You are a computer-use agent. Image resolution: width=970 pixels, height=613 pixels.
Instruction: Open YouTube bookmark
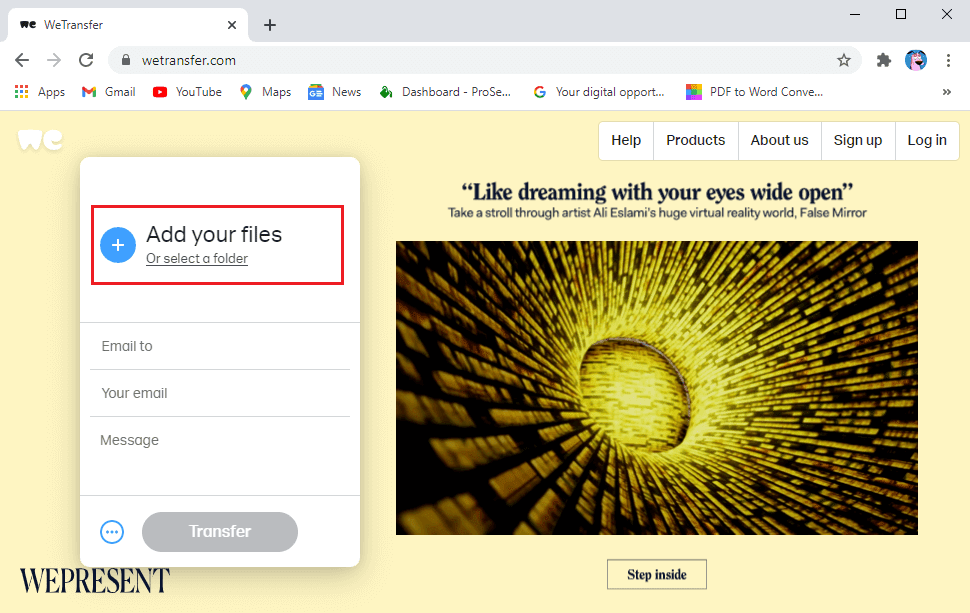(x=187, y=92)
